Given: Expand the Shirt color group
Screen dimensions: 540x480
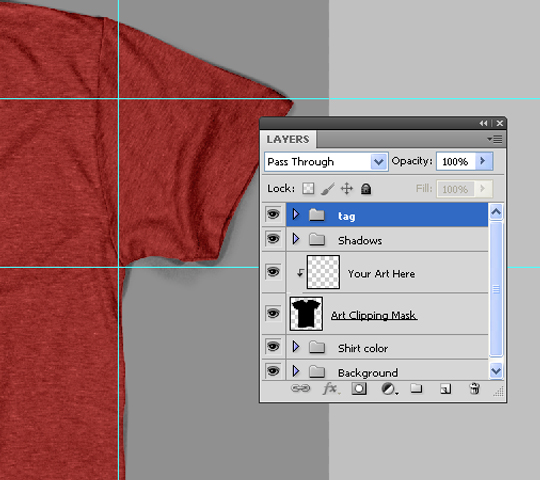Looking at the screenshot, I should (296, 347).
